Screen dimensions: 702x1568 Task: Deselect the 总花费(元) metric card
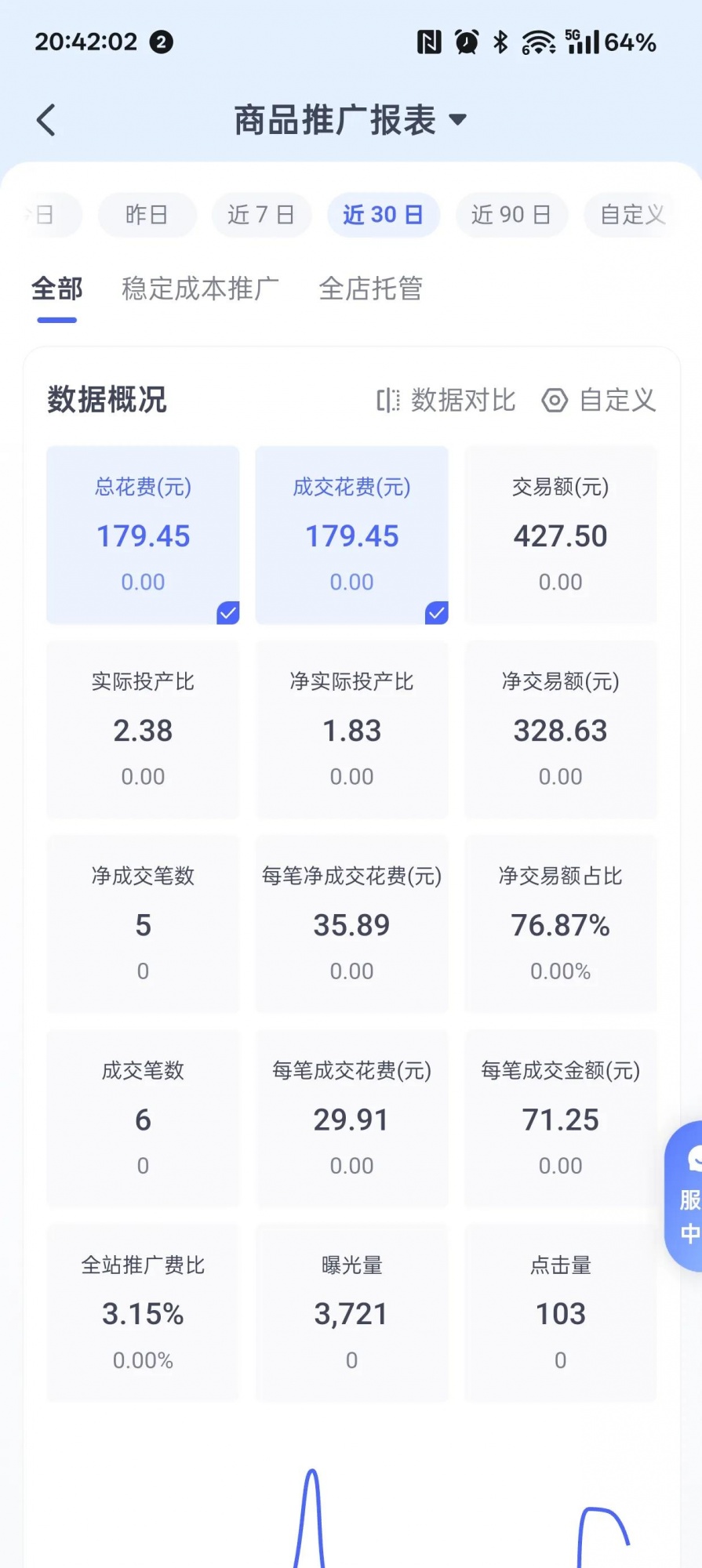tap(143, 535)
